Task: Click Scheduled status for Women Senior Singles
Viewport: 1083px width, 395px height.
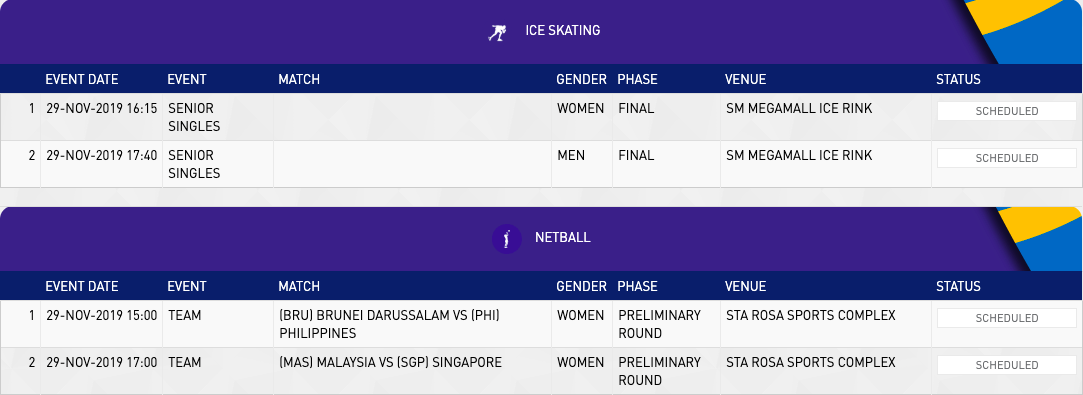Action: click(x=1006, y=111)
